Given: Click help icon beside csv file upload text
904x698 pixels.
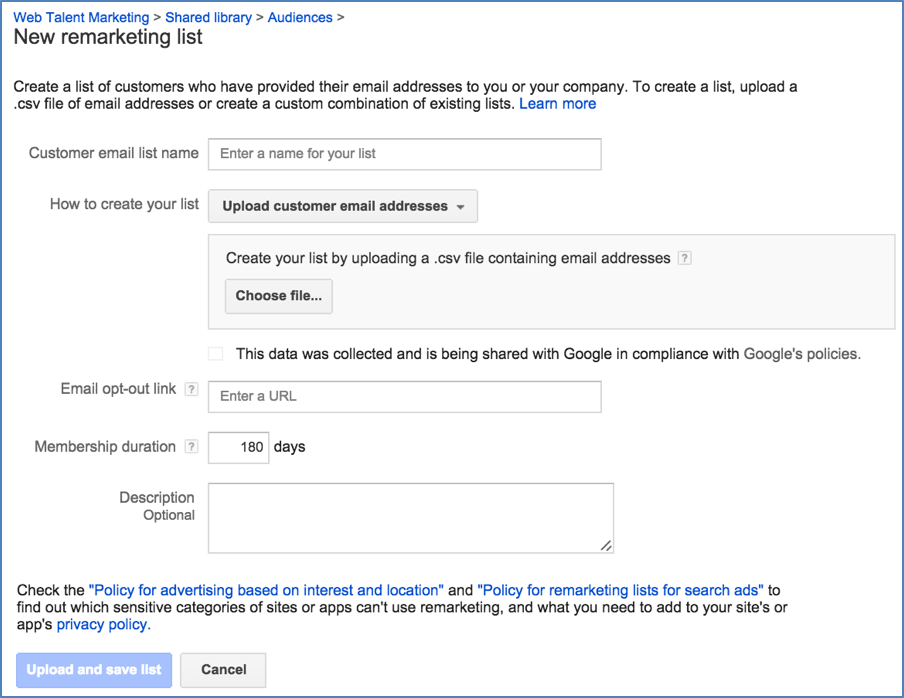Looking at the screenshot, I should [684, 258].
